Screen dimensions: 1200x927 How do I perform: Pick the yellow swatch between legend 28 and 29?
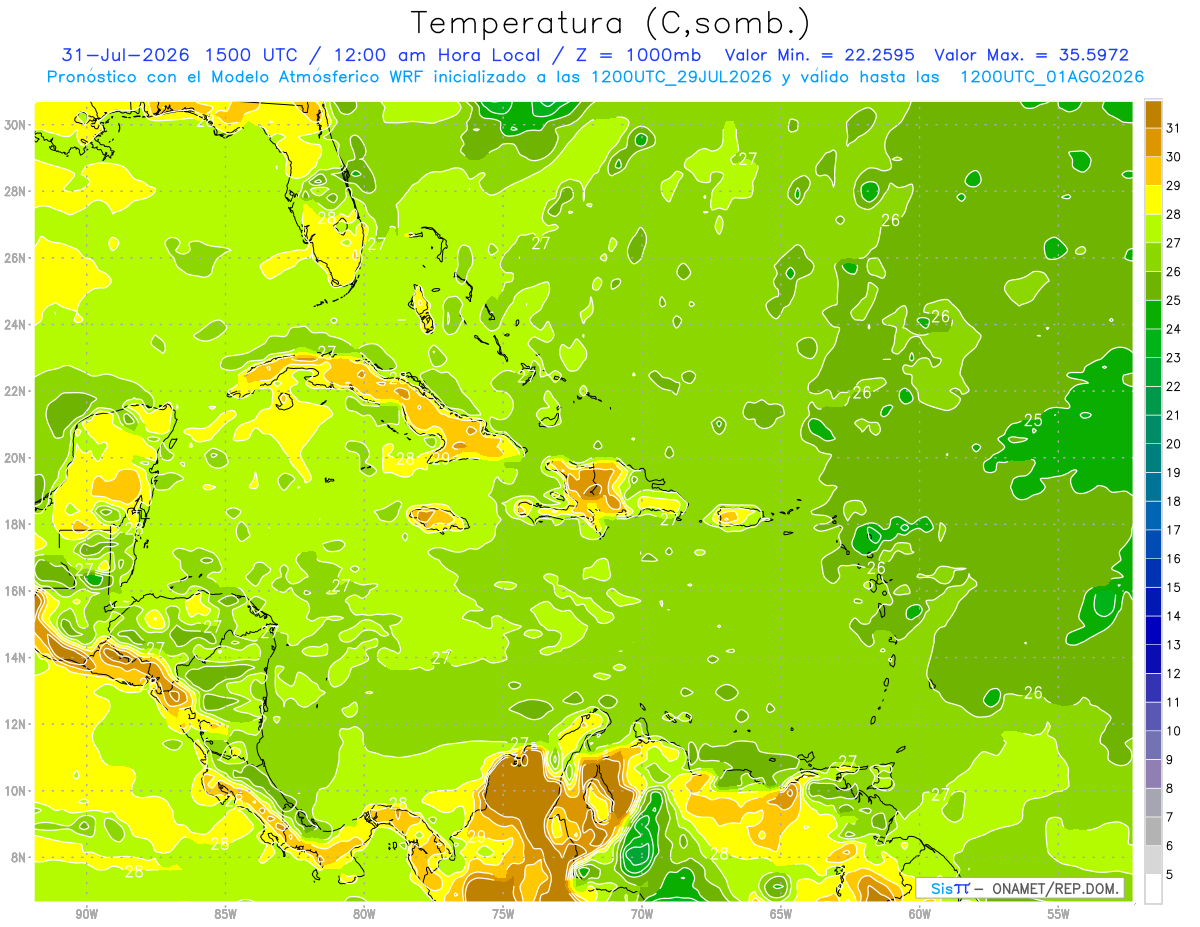pos(1153,200)
